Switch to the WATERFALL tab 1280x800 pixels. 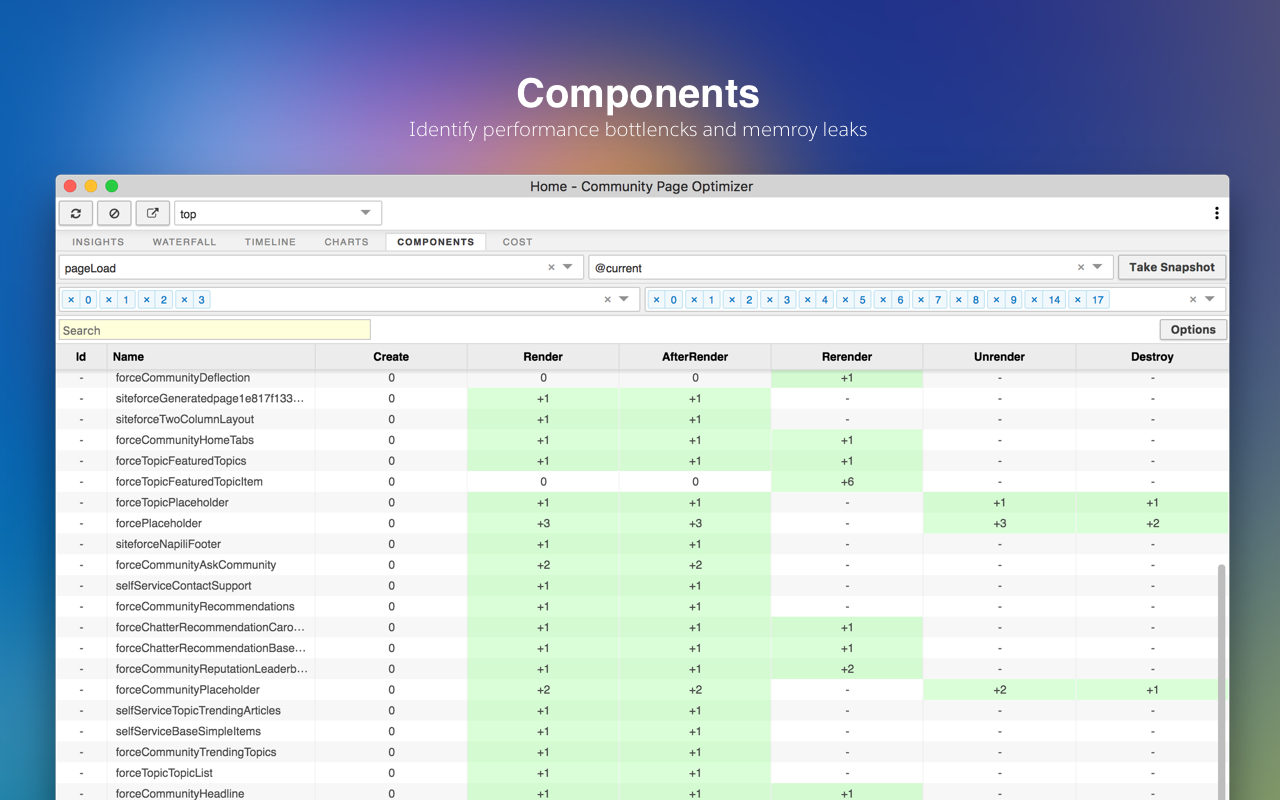[184, 241]
